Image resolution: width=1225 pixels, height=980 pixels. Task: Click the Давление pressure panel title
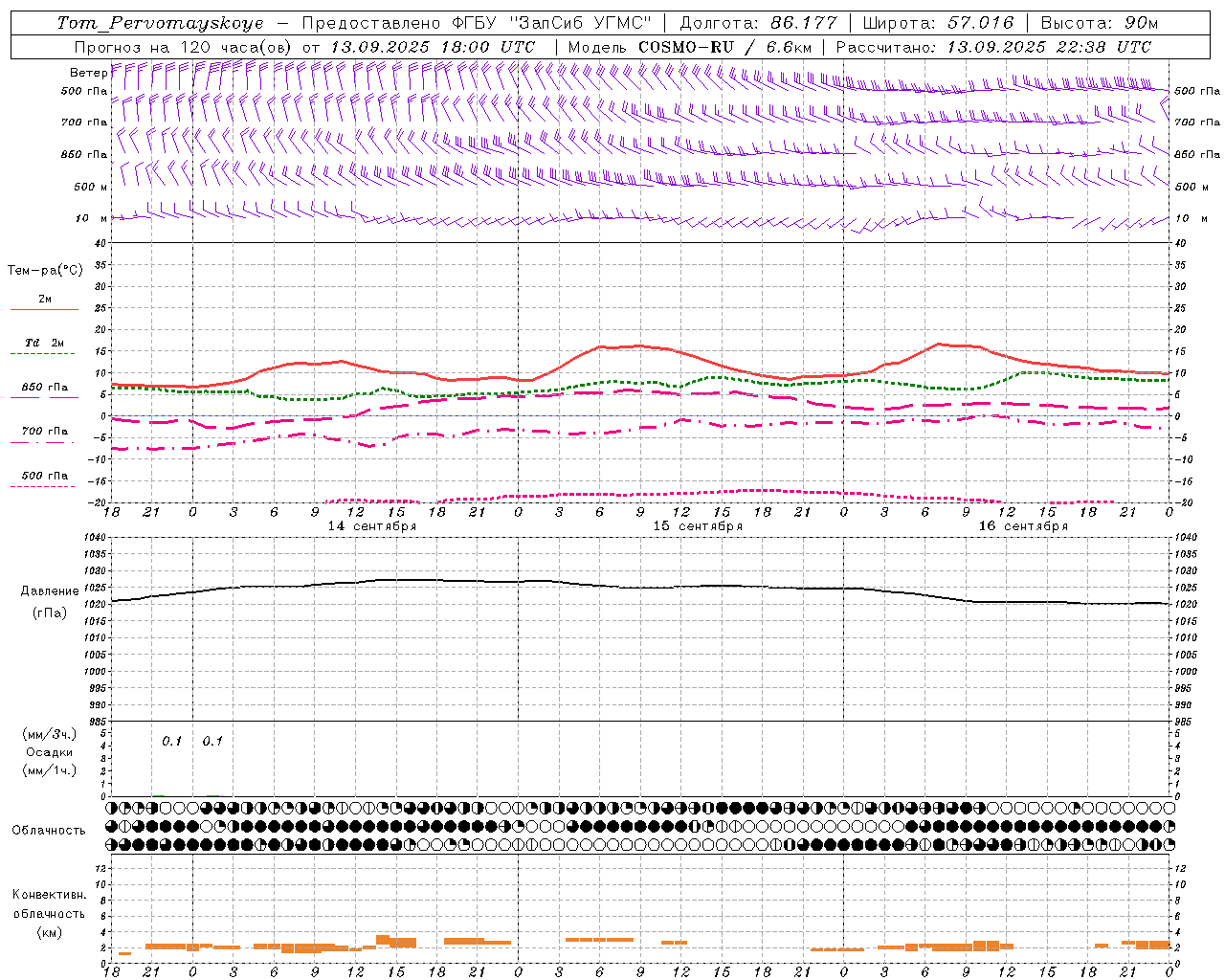[50, 591]
